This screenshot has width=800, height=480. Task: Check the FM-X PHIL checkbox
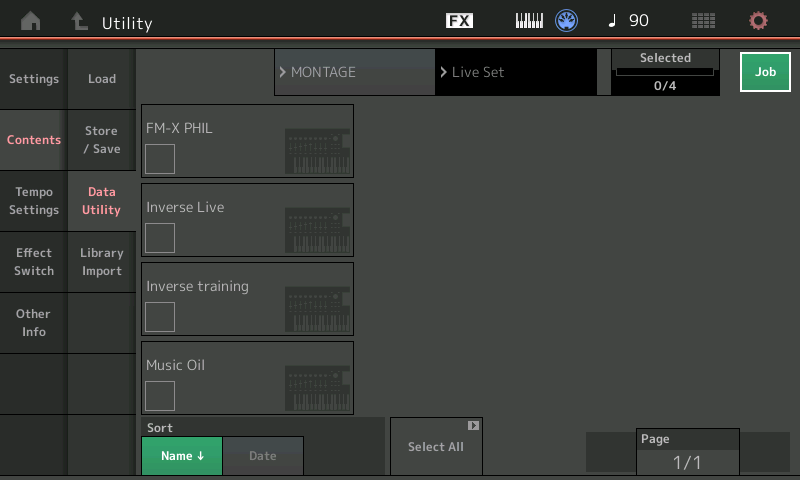[x=160, y=159]
